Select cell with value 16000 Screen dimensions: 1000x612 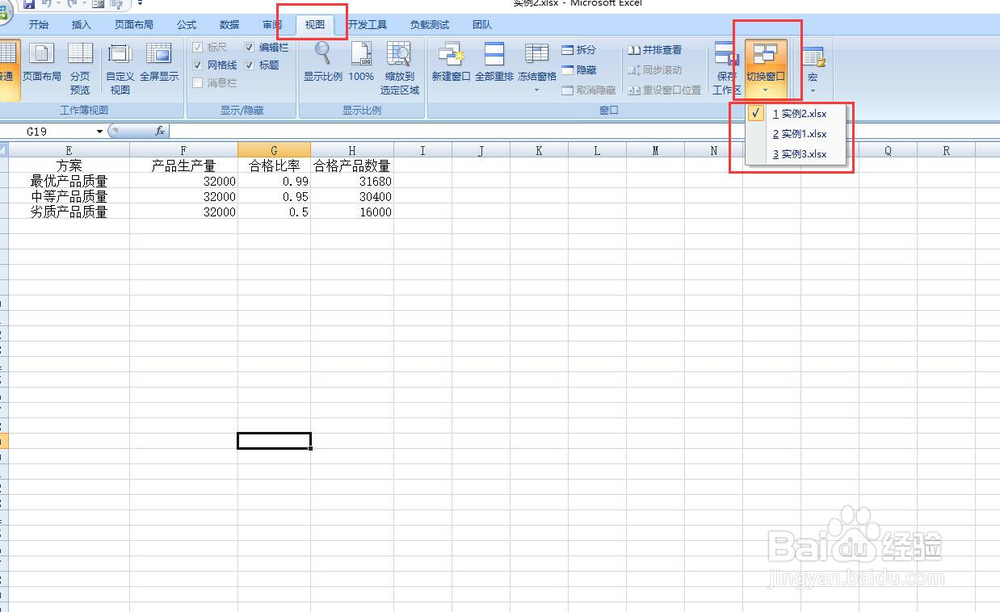[x=352, y=212]
